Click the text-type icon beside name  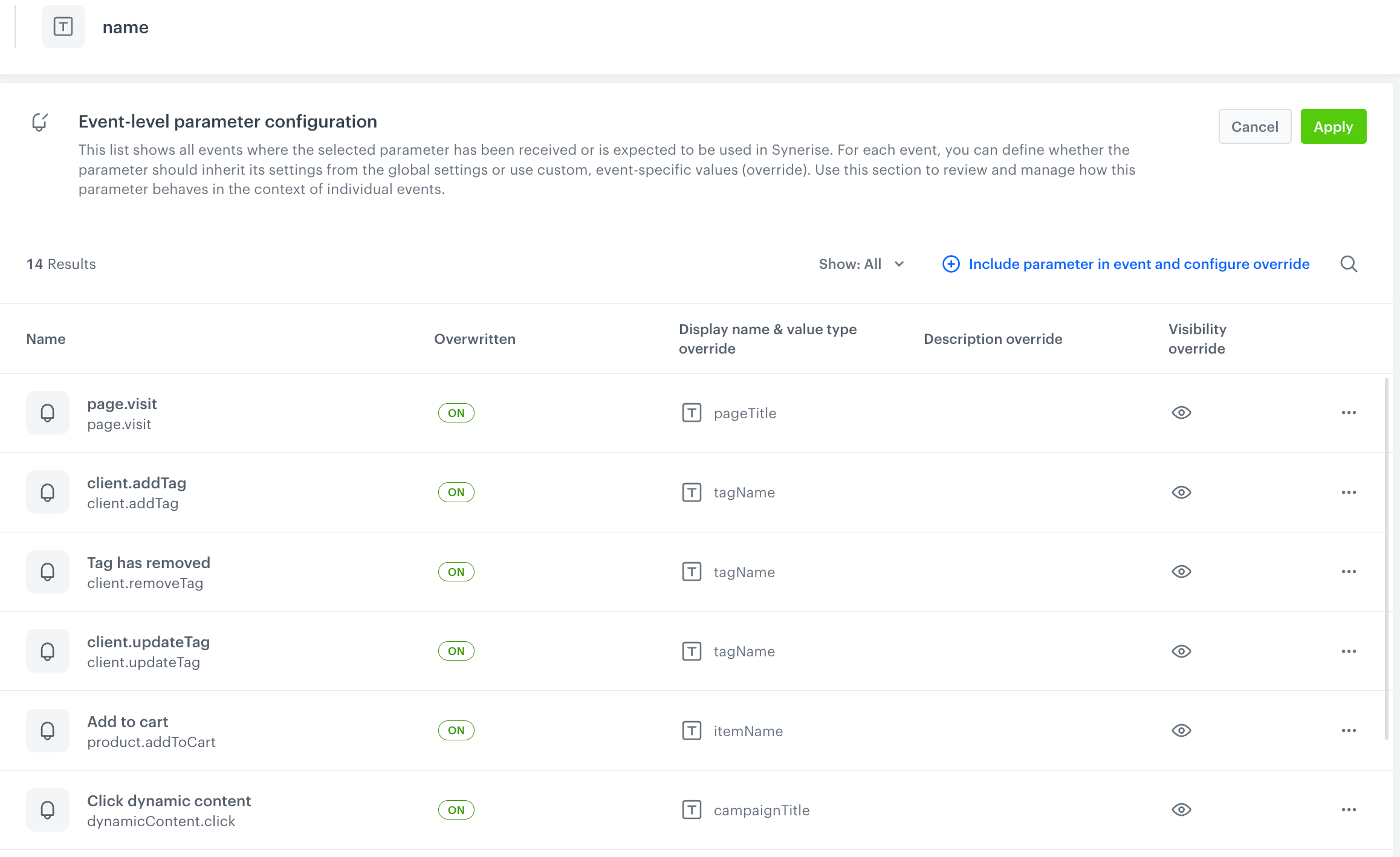click(x=63, y=27)
